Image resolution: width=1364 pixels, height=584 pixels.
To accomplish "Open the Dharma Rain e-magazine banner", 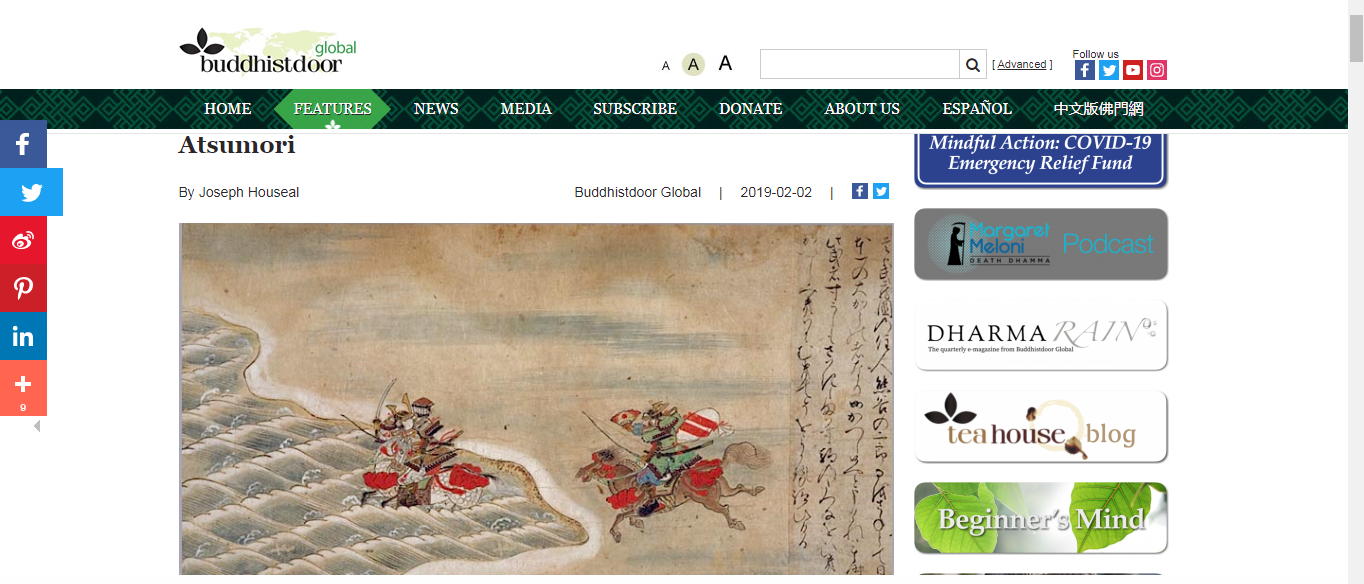I will [x=1041, y=335].
